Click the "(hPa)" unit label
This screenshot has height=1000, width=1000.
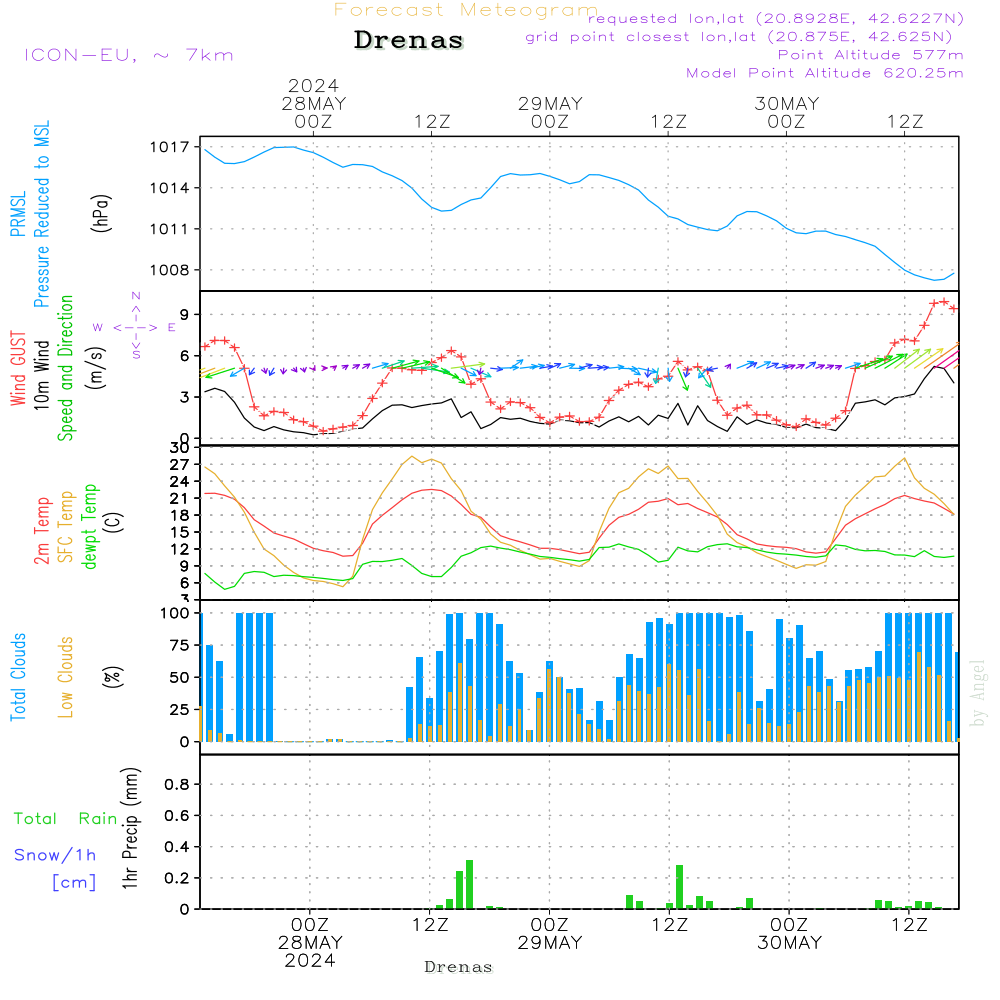point(101,213)
